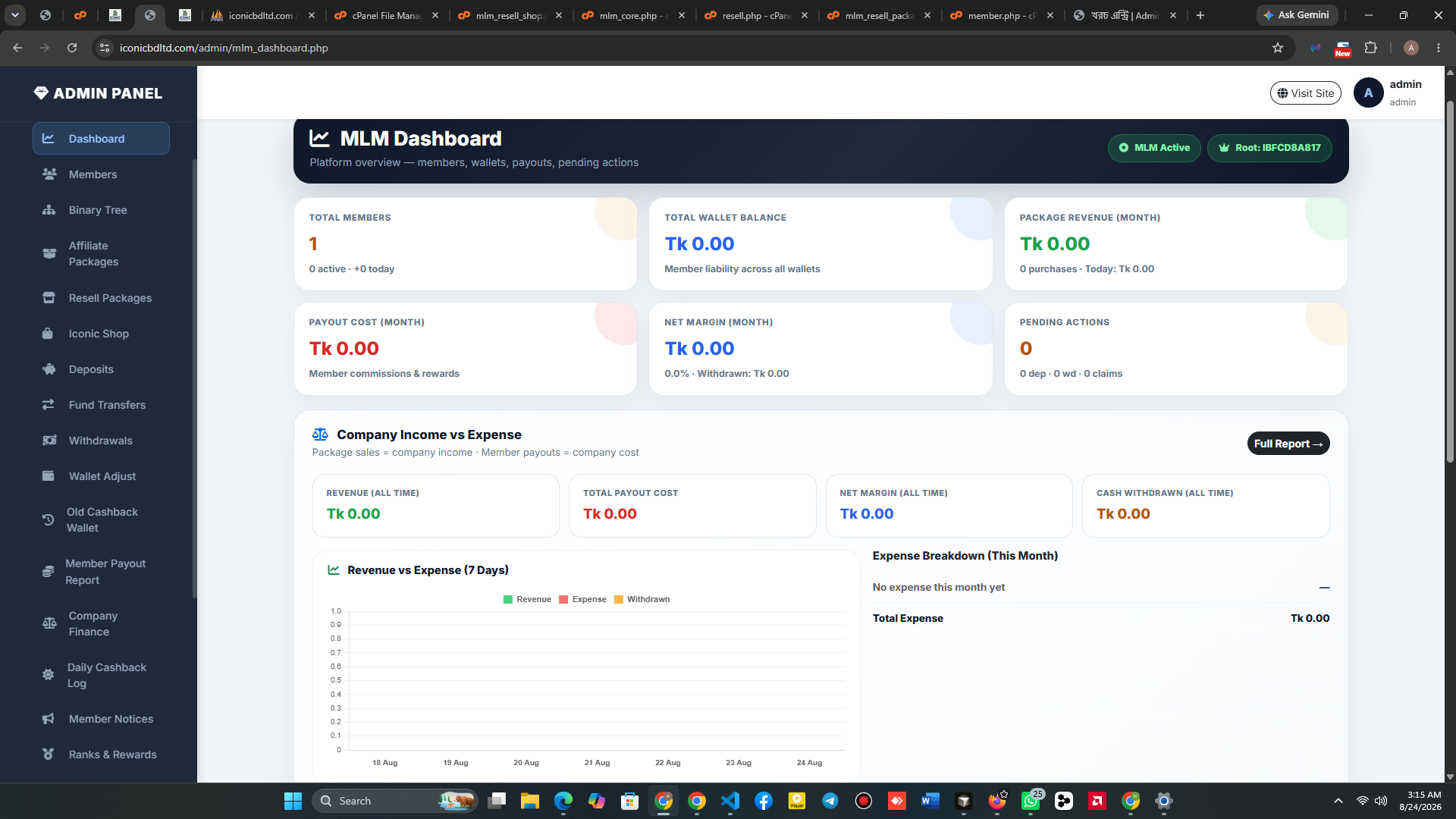This screenshot has height=819, width=1456.
Task: Click the Iconic Shop bag icon
Action: [x=49, y=334]
